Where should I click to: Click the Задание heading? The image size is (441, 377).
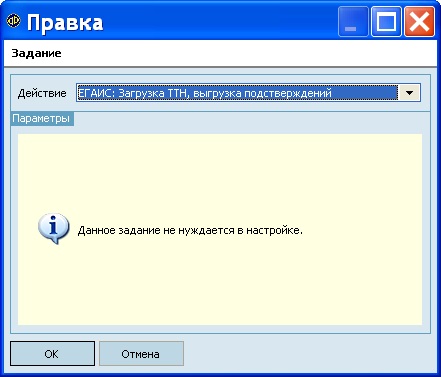pos(36,53)
